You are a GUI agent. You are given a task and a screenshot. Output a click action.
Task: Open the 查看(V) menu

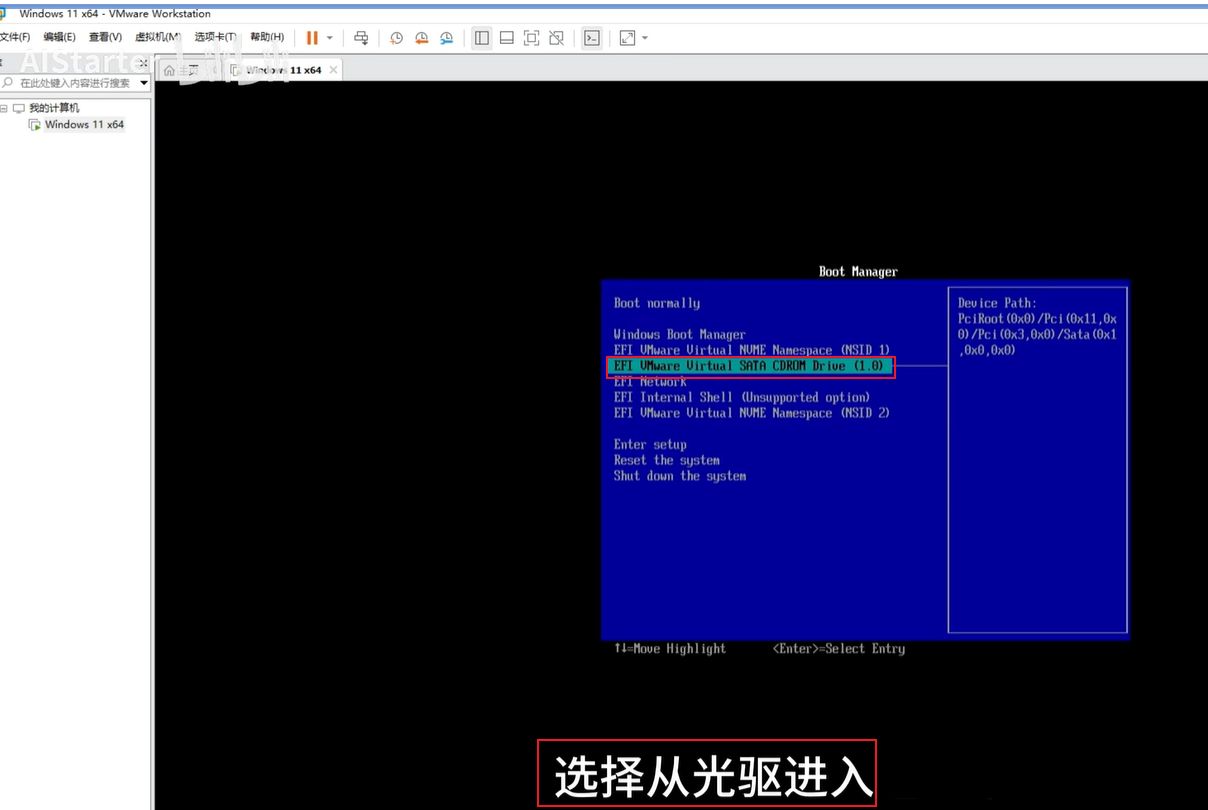(x=104, y=37)
